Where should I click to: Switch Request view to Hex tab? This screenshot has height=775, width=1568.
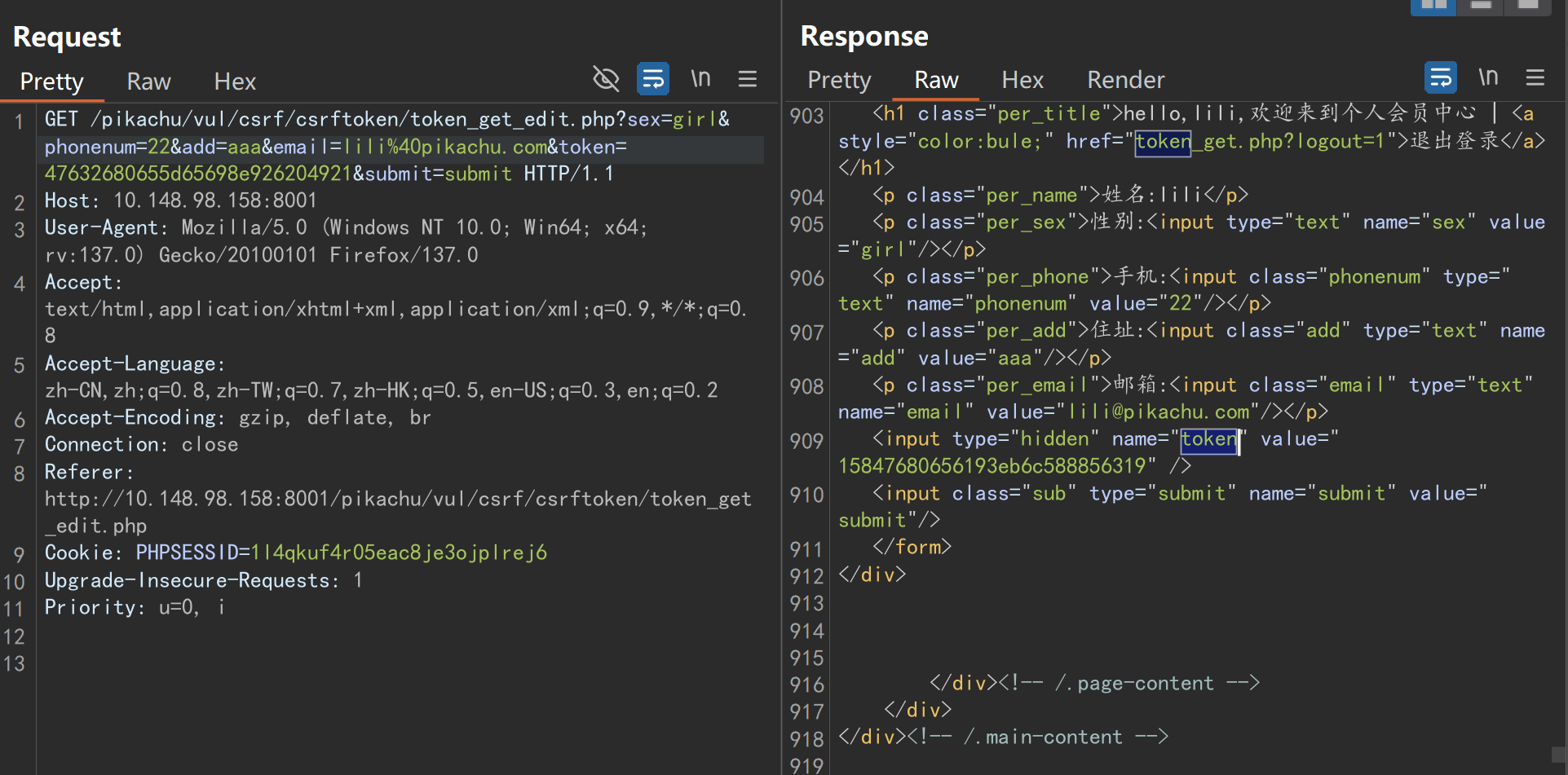tap(235, 81)
